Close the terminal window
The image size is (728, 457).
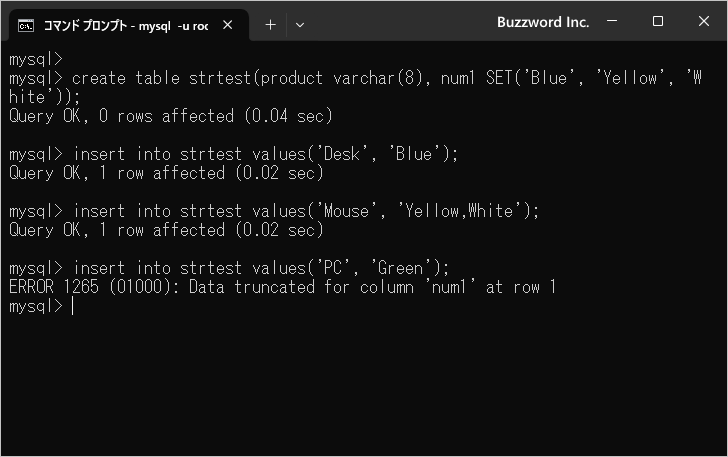tap(703, 21)
